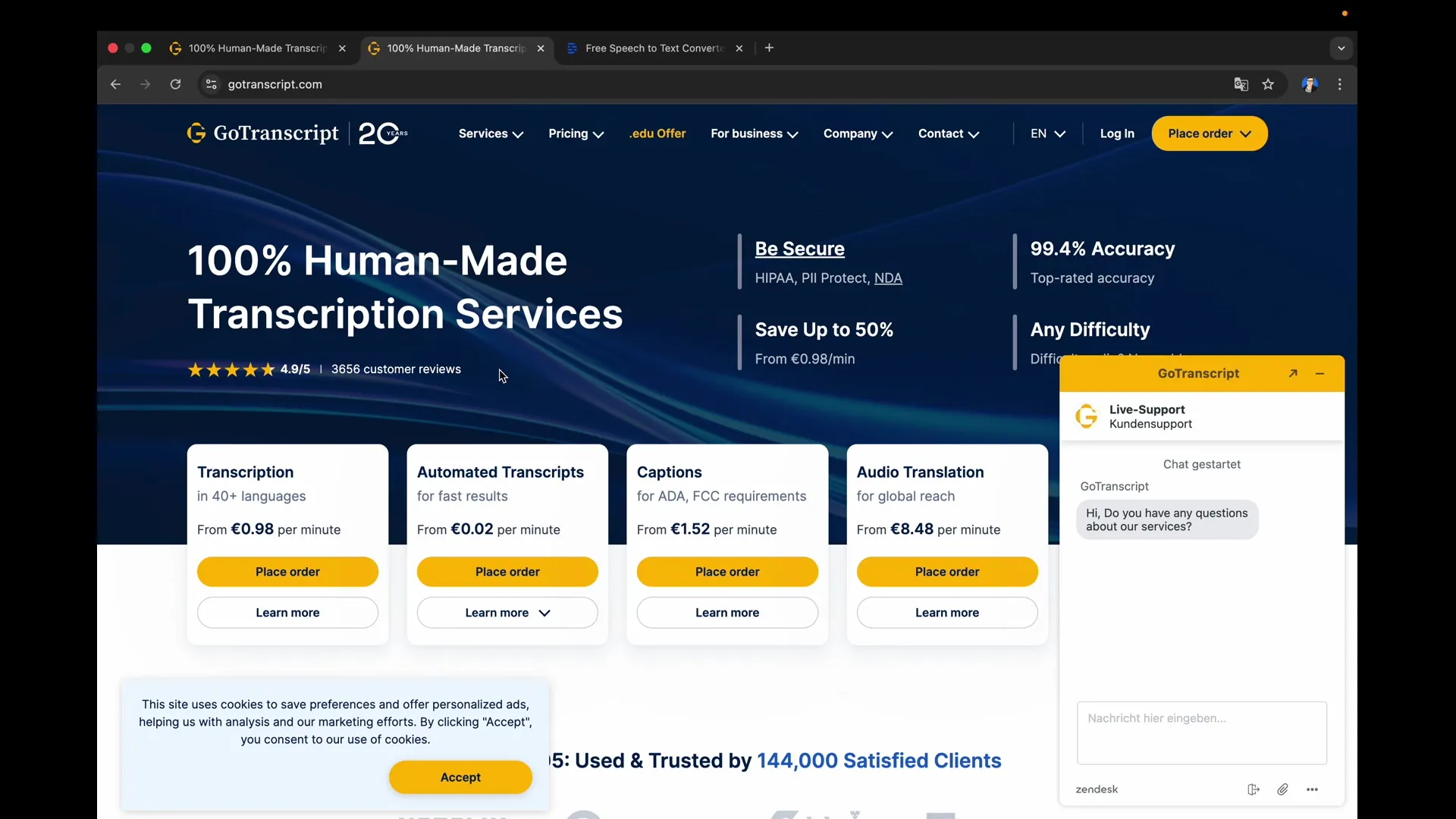Click the GoTranscript logo in header
This screenshot has width=1456, height=819.
tap(262, 133)
